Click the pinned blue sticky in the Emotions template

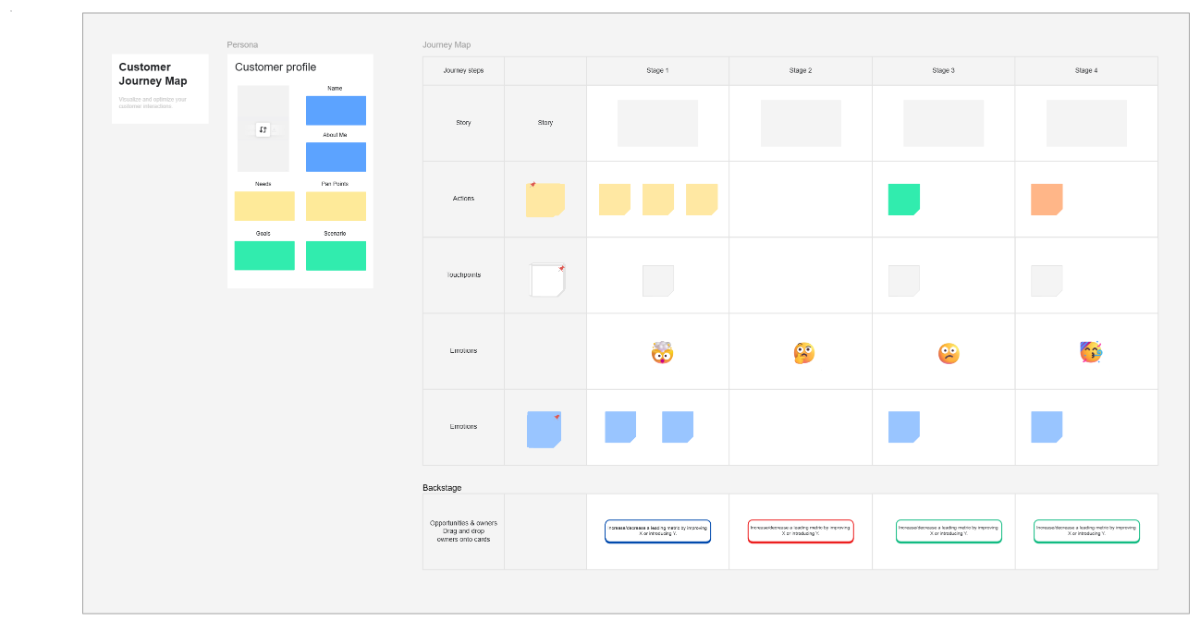pyautogui.click(x=543, y=427)
